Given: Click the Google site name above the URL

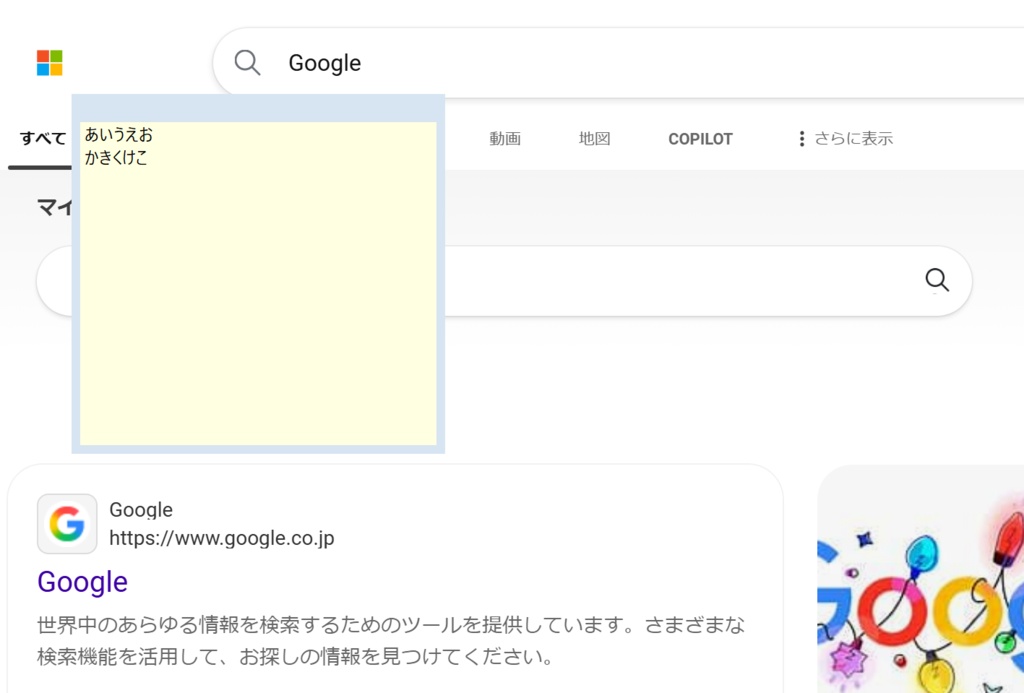Looking at the screenshot, I should click(141, 509).
